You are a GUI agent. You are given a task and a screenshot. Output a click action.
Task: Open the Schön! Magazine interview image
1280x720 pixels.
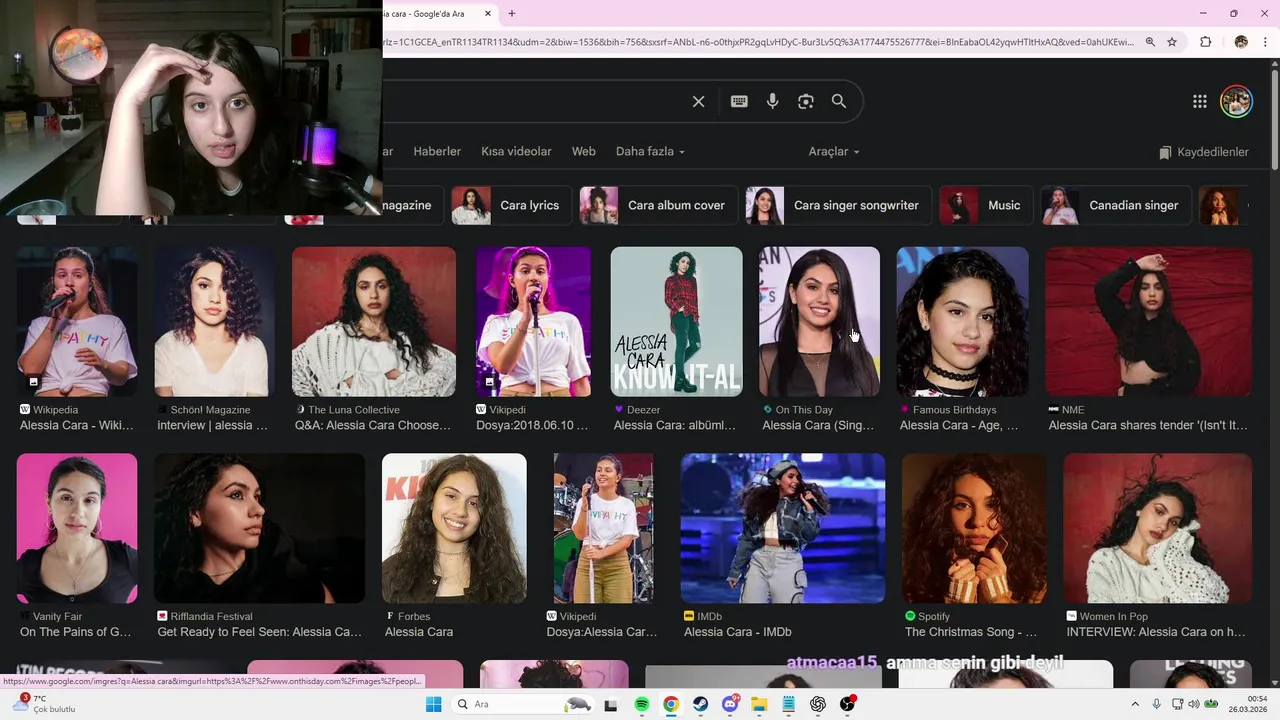coord(215,322)
